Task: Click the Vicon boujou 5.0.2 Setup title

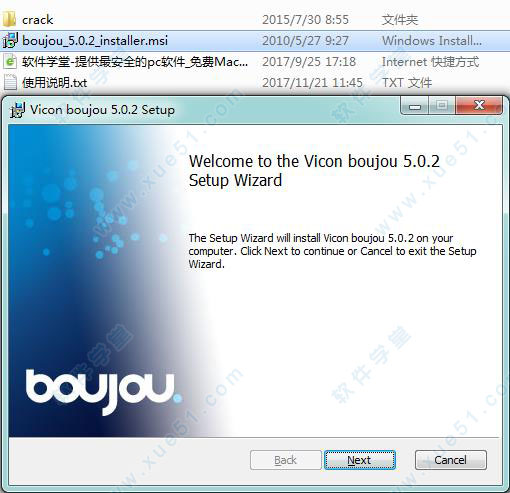Action: (102, 110)
